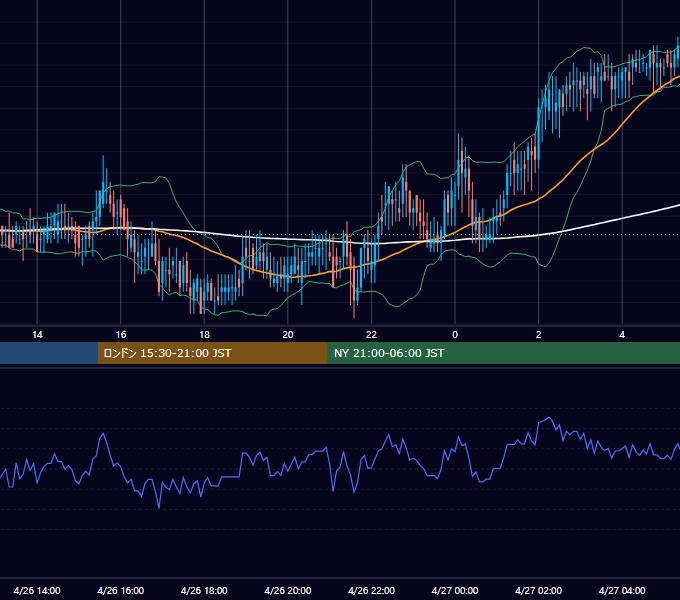Click the 4/26 14:00 date label
Image resolution: width=680 pixels, height=600 pixels.
37,590
